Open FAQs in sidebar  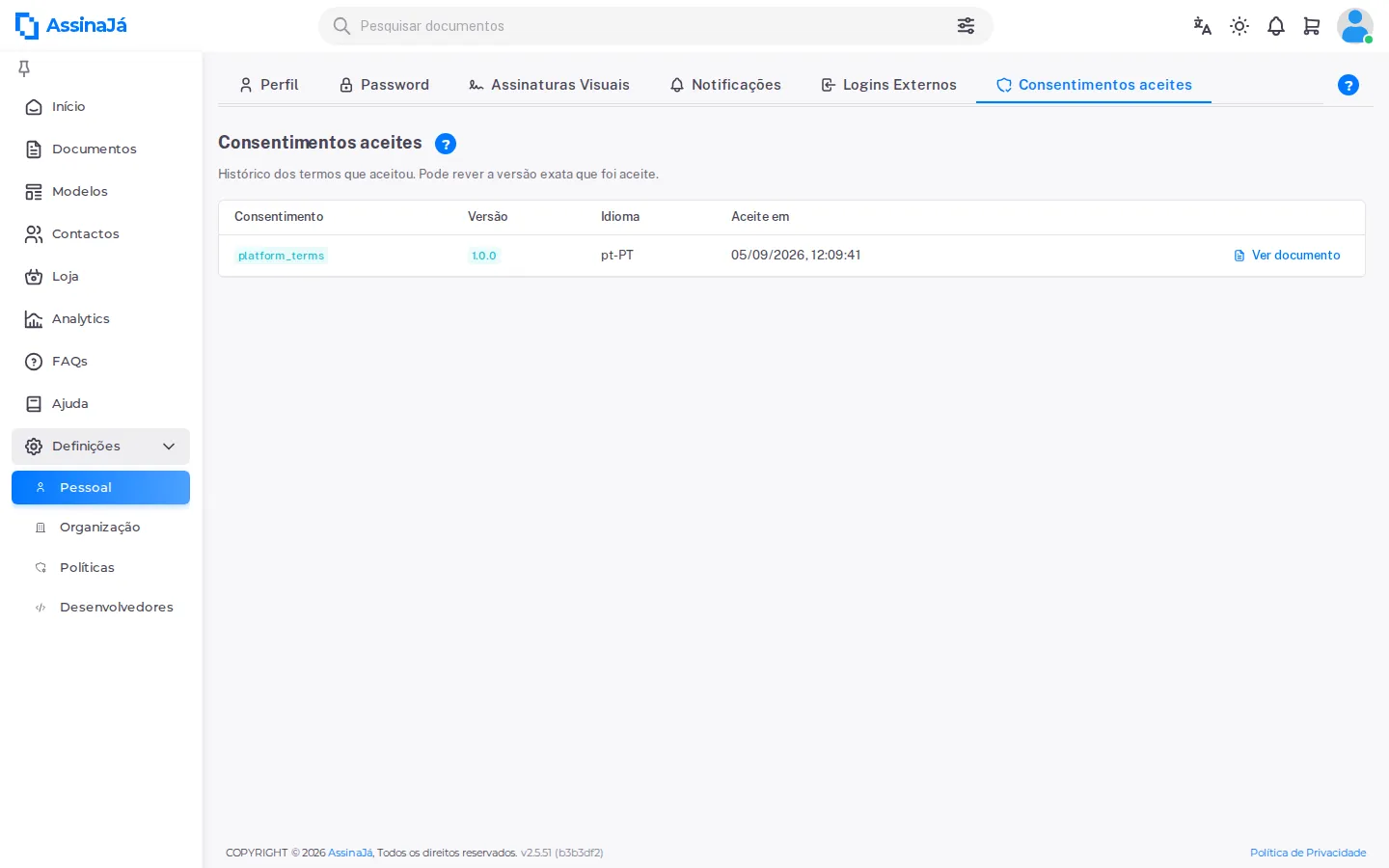coord(100,362)
